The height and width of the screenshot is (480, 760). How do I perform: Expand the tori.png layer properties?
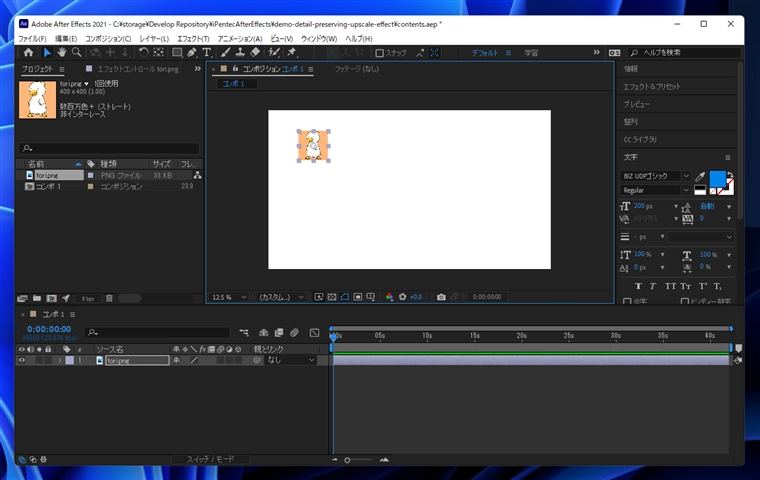(x=59, y=360)
